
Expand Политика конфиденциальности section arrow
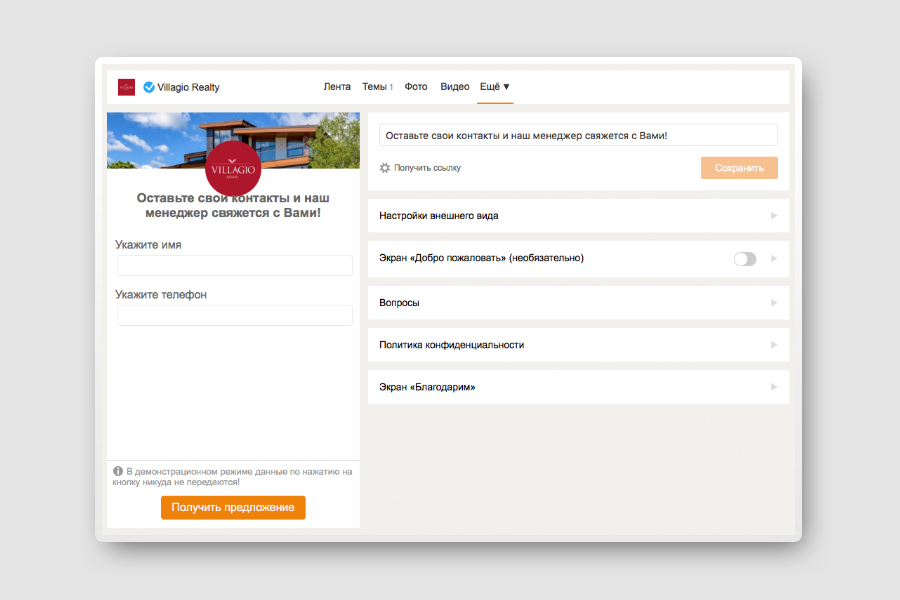click(774, 345)
